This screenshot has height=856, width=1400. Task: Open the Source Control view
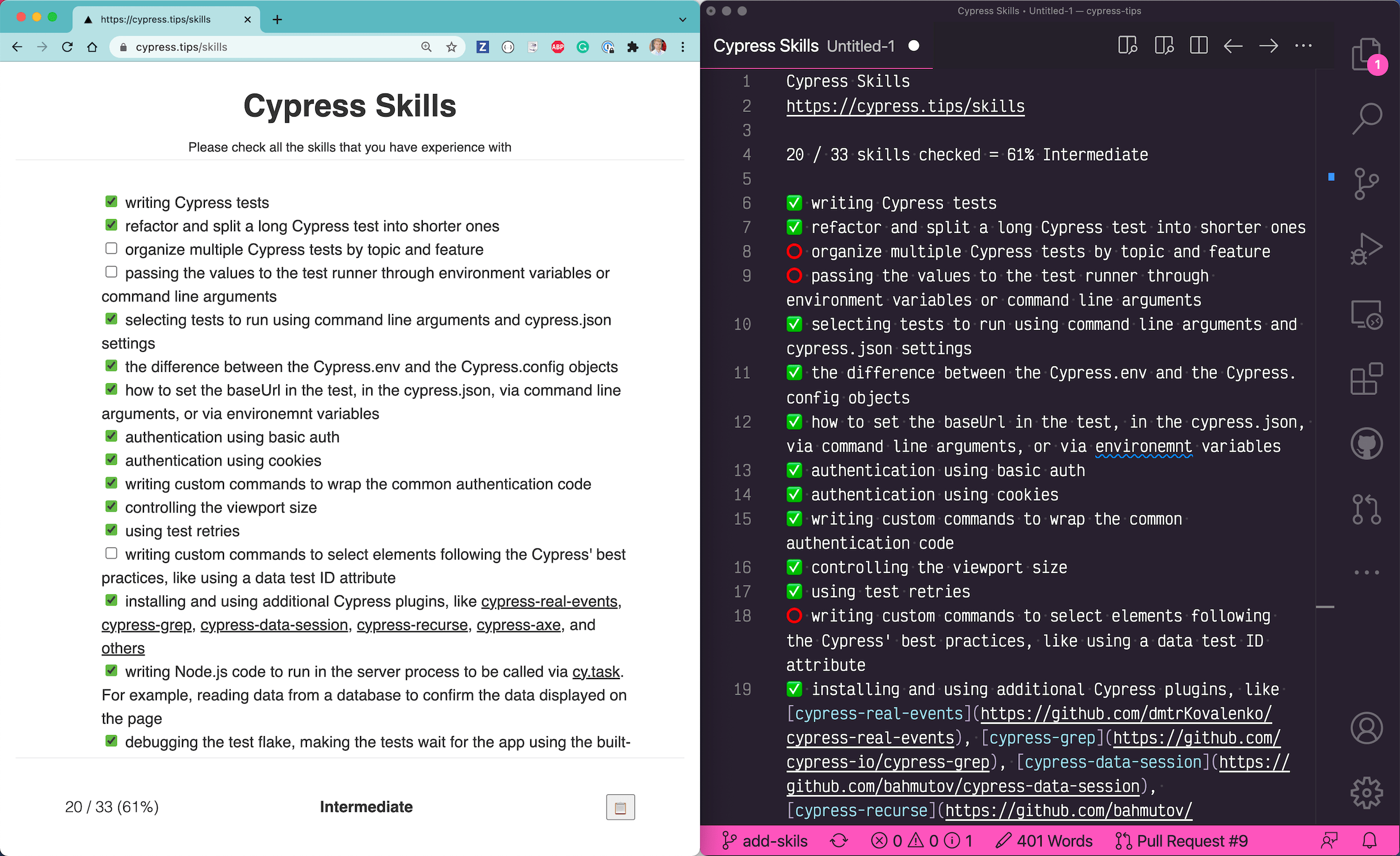[x=1366, y=184]
